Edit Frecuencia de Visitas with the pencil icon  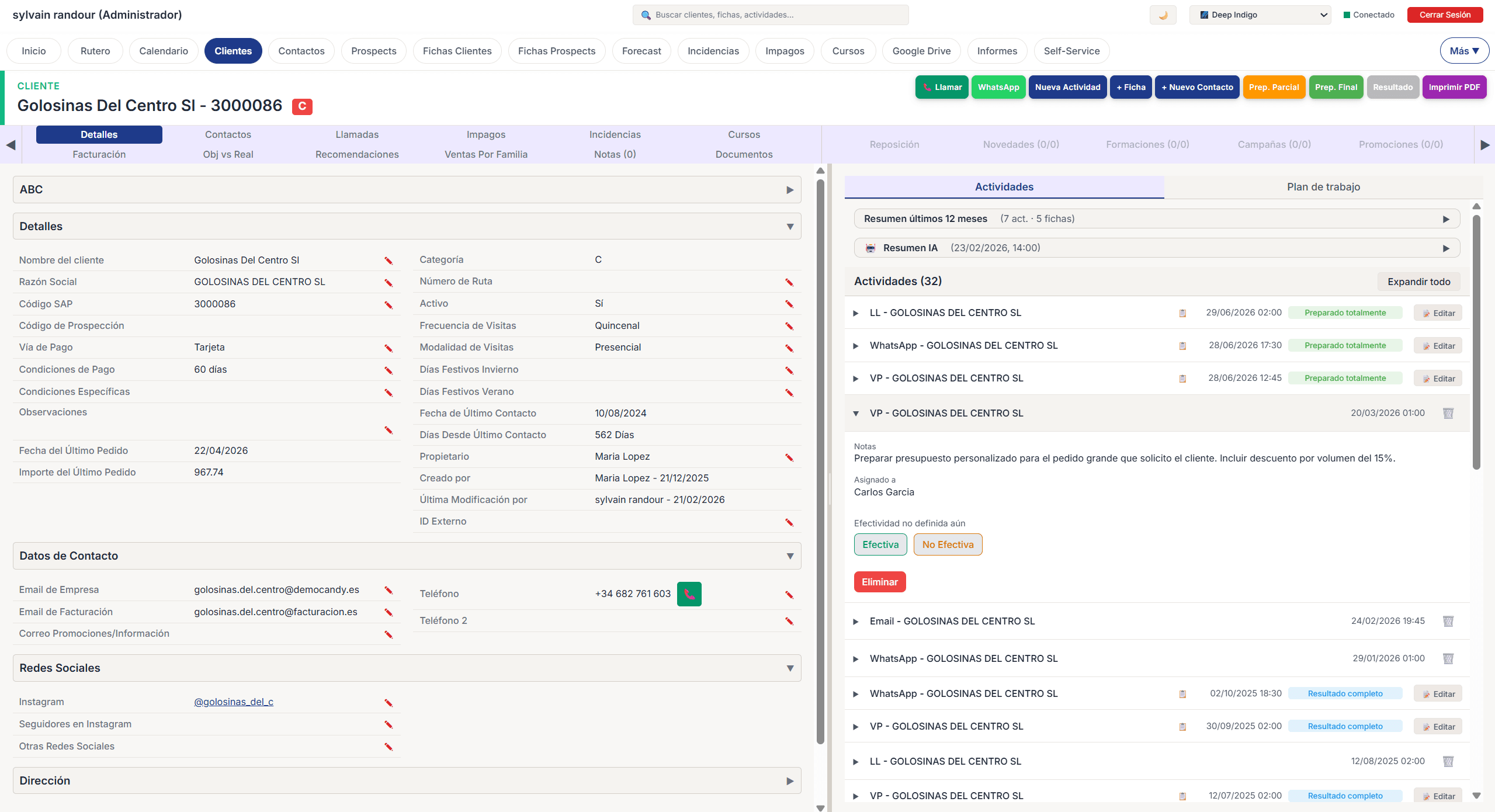[x=789, y=326]
